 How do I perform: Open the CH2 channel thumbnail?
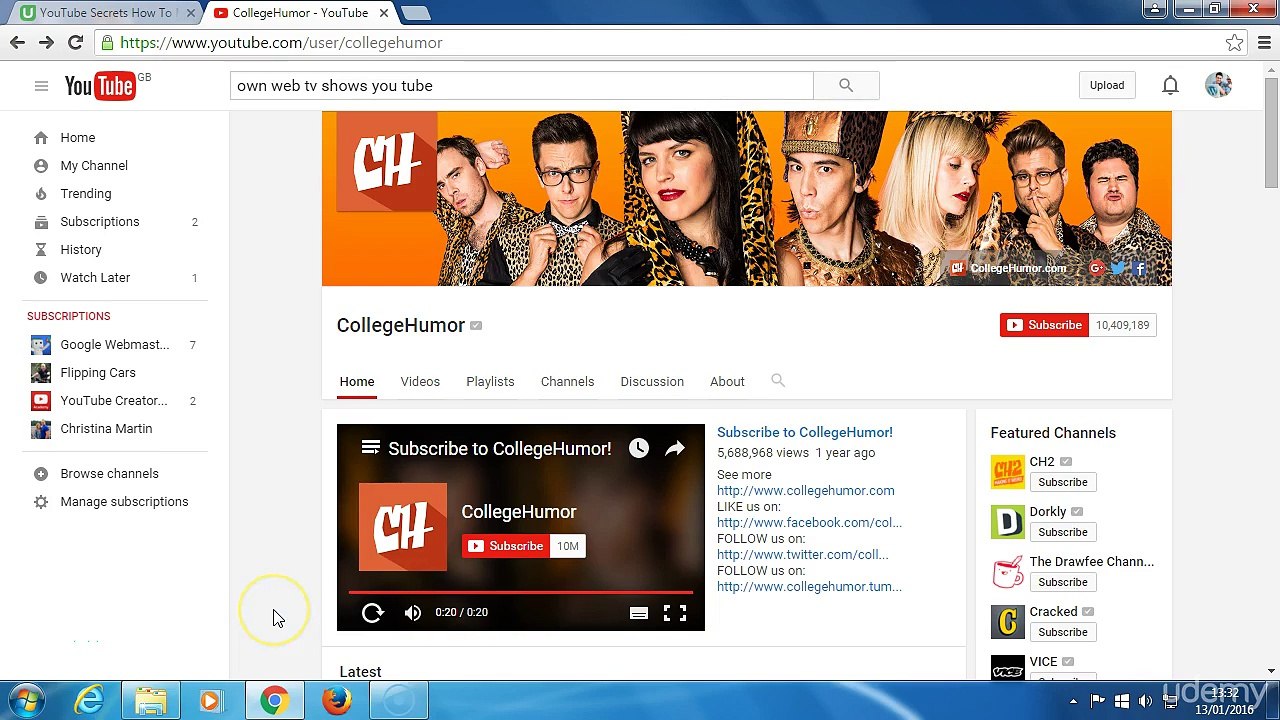point(1008,472)
